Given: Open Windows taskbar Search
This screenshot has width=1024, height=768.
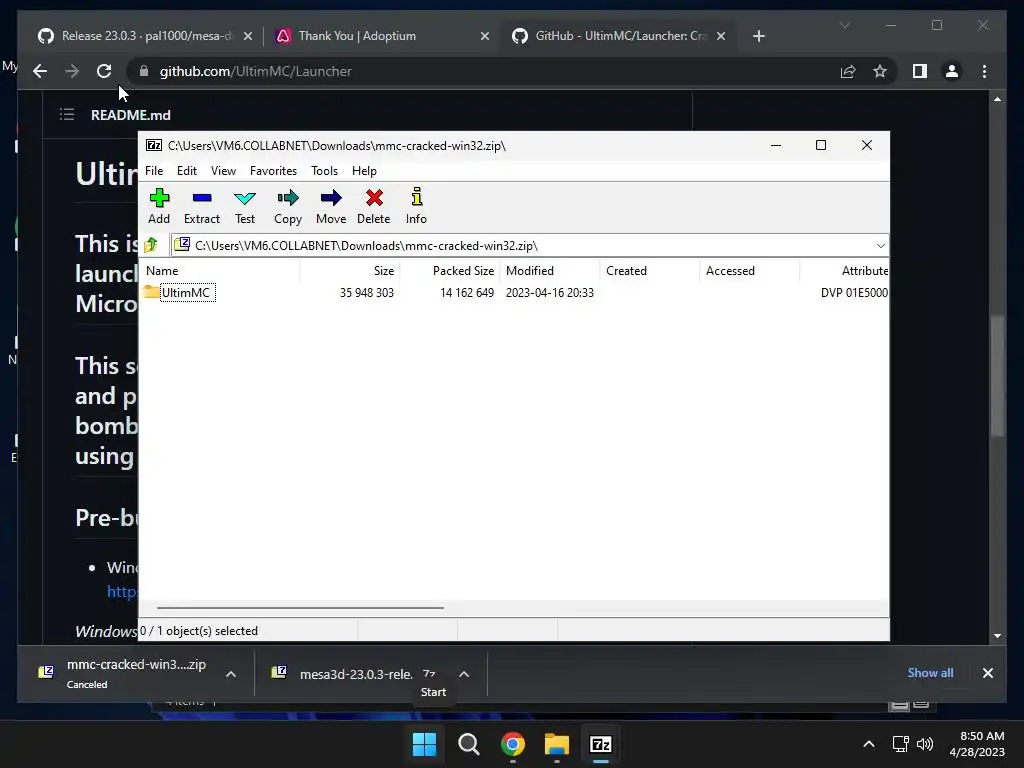Looking at the screenshot, I should pyautogui.click(x=468, y=744).
